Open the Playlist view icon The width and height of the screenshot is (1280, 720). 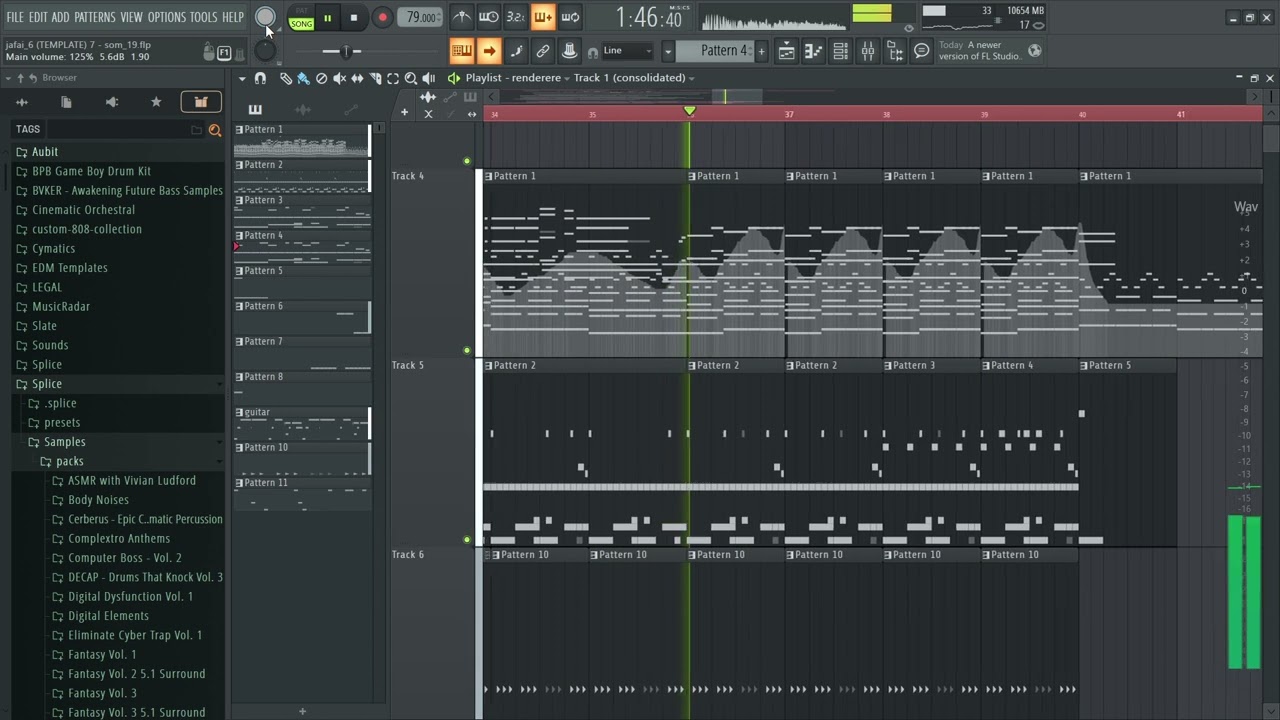[x=787, y=51]
